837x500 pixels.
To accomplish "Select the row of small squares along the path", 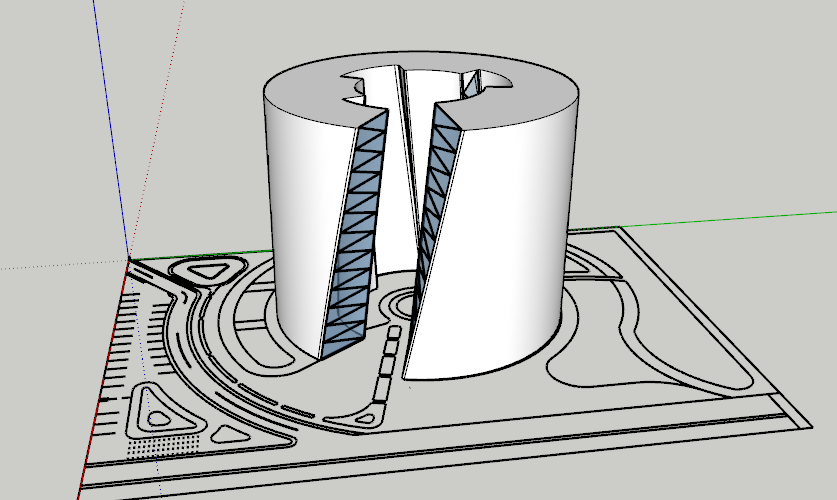I will [388, 364].
